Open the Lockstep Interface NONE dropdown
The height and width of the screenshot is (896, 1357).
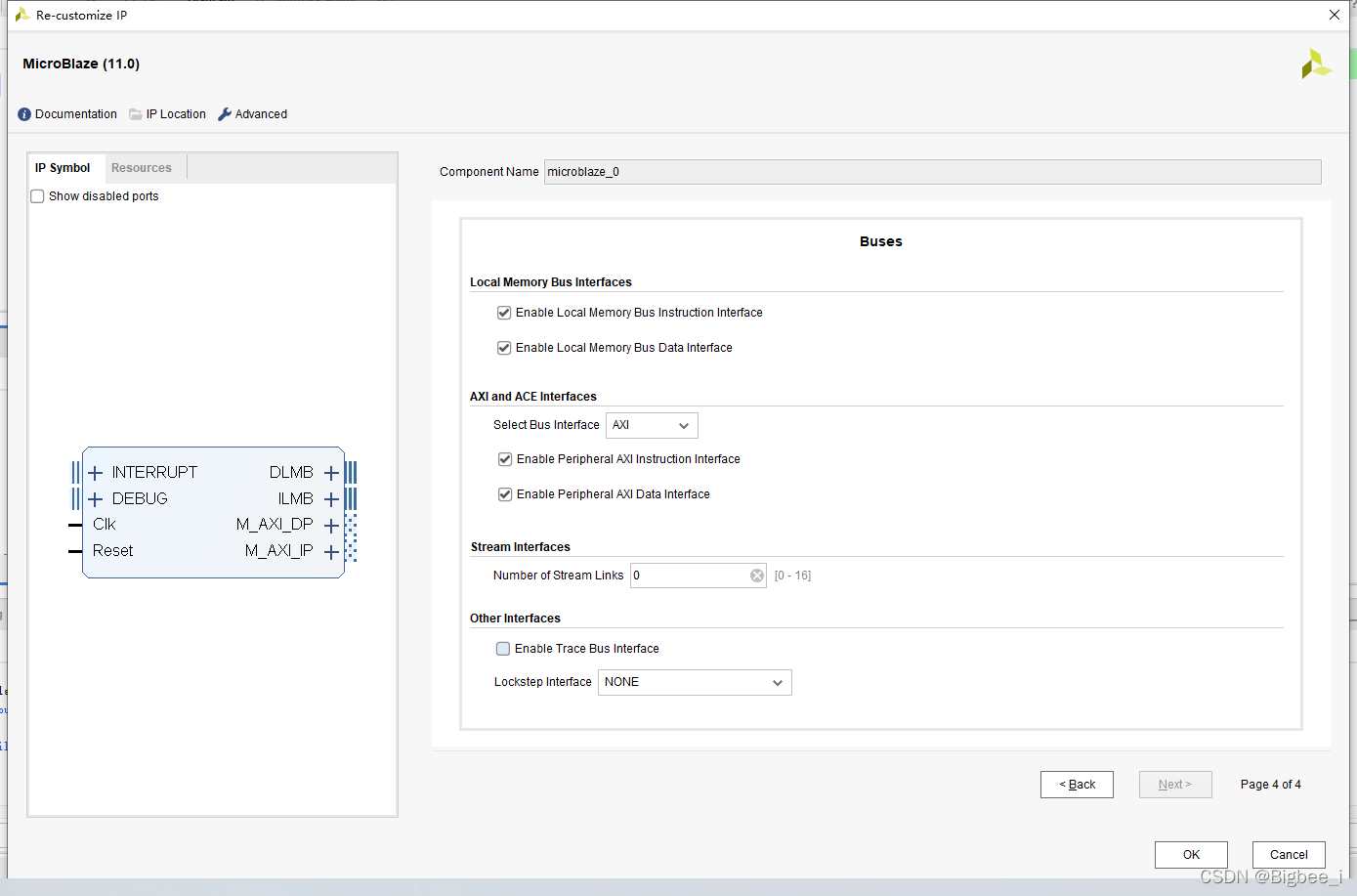pyautogui.click(x=695, y=682)
